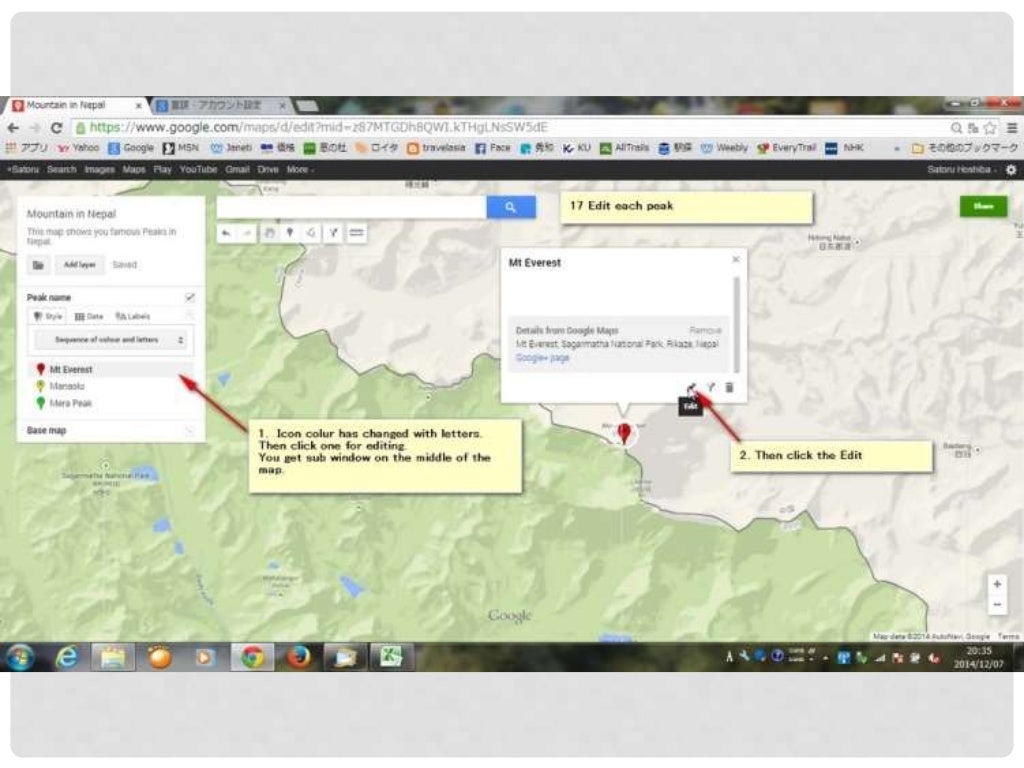Image resolution: width=1024 pixels, height=768 pixels.
Task: Open the Google bar settings gear
Action: [1011, 169]
